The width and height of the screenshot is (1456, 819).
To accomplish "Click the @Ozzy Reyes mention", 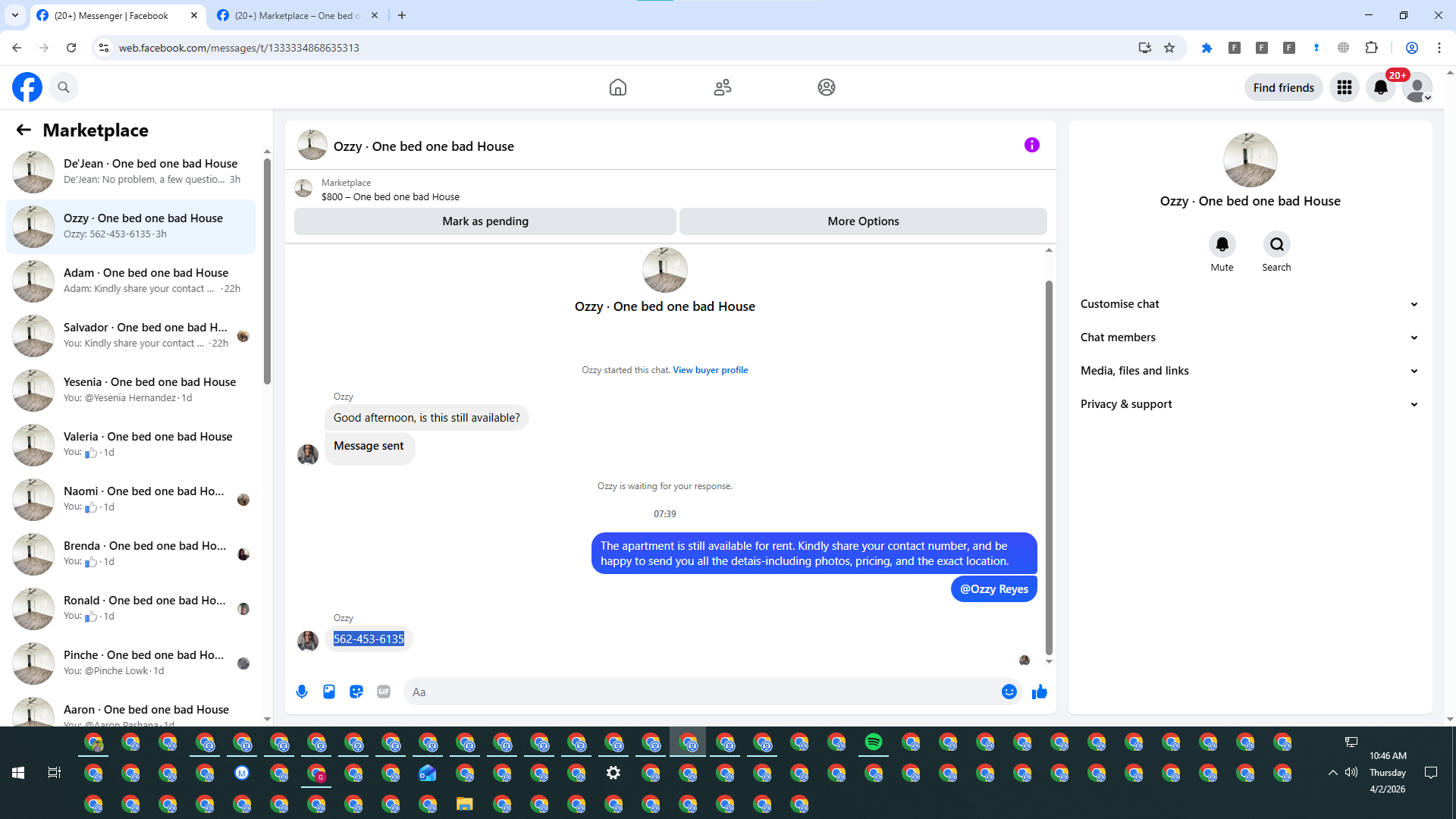I will (x=994, y=589).
